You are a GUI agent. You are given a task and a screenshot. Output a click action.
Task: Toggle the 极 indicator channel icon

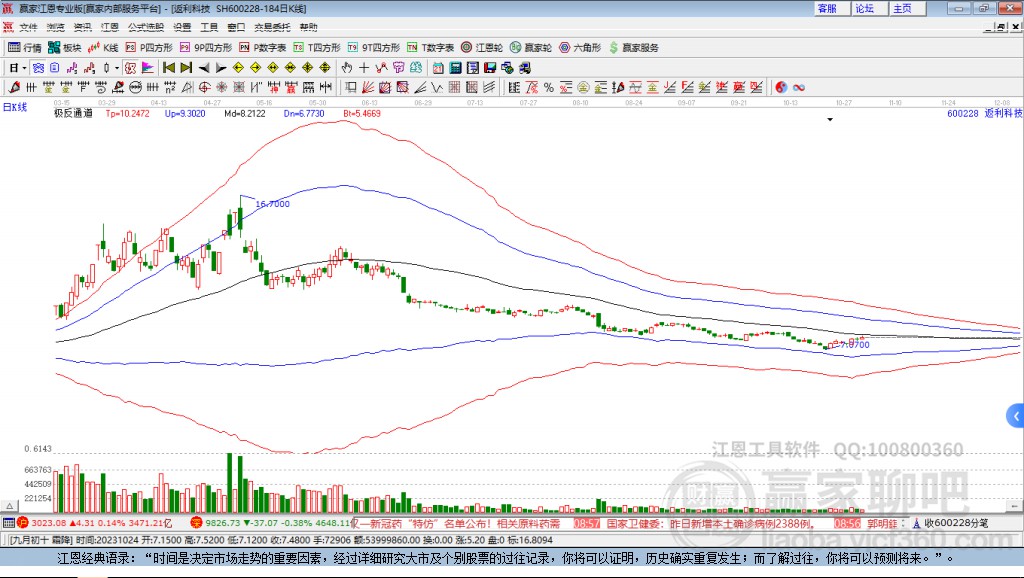130,68
